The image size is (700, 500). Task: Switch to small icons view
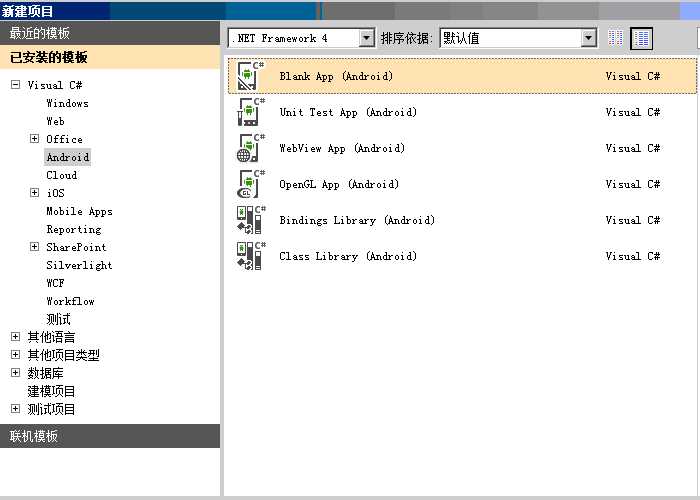pos(616,38)
